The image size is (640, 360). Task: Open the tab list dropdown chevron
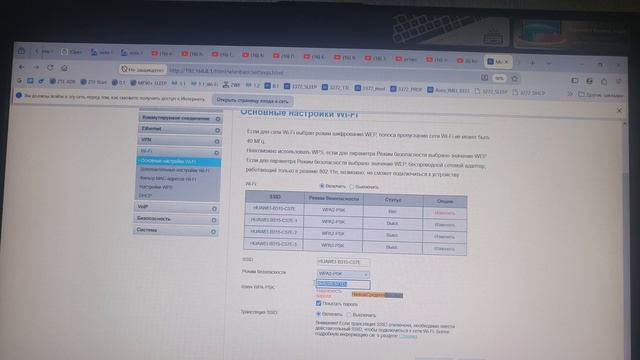[548, 63]
